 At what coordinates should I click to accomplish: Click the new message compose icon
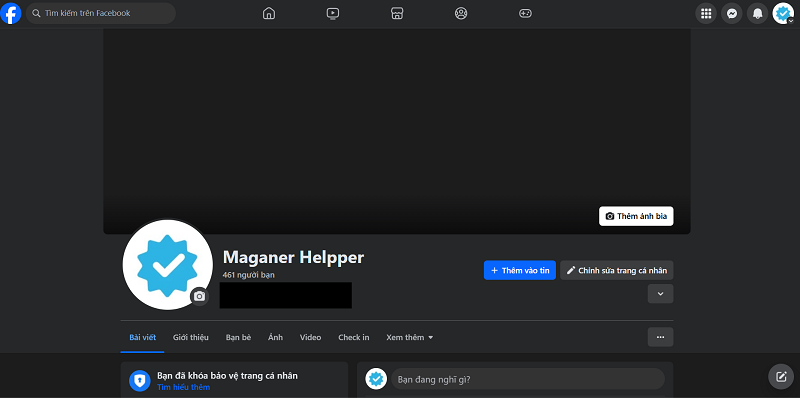[x=781, y=377]
